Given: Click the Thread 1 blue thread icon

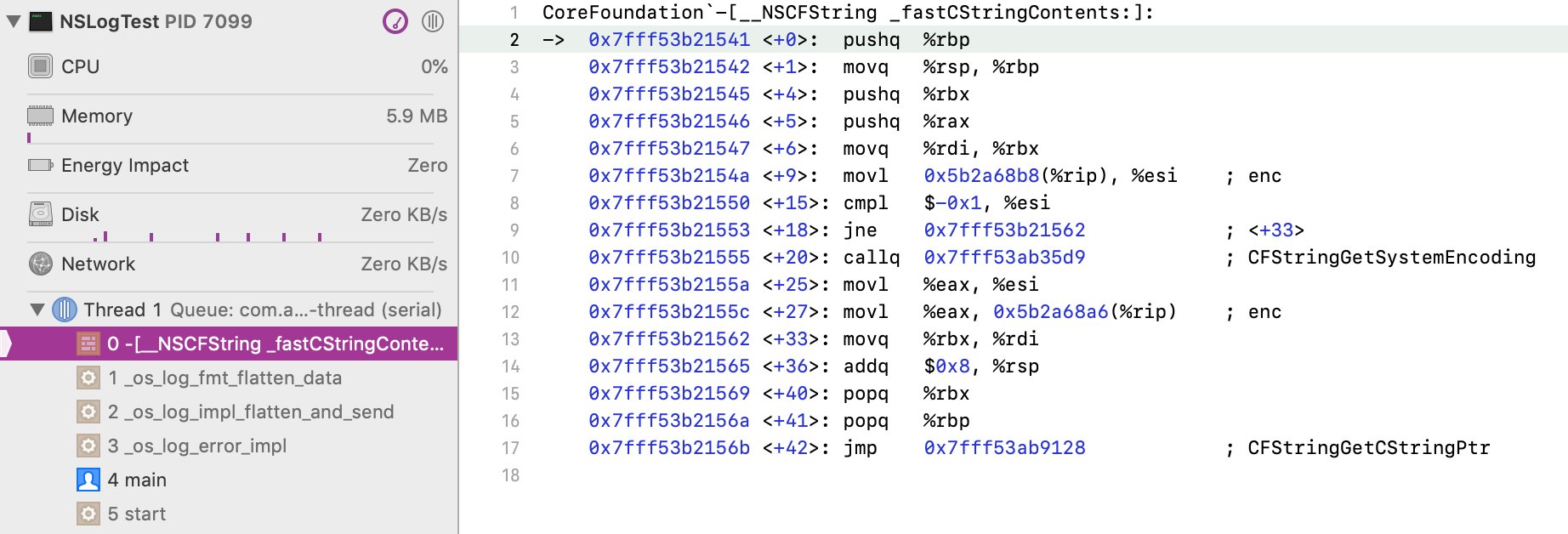Looking at the screenshot, I should (65, 310).
